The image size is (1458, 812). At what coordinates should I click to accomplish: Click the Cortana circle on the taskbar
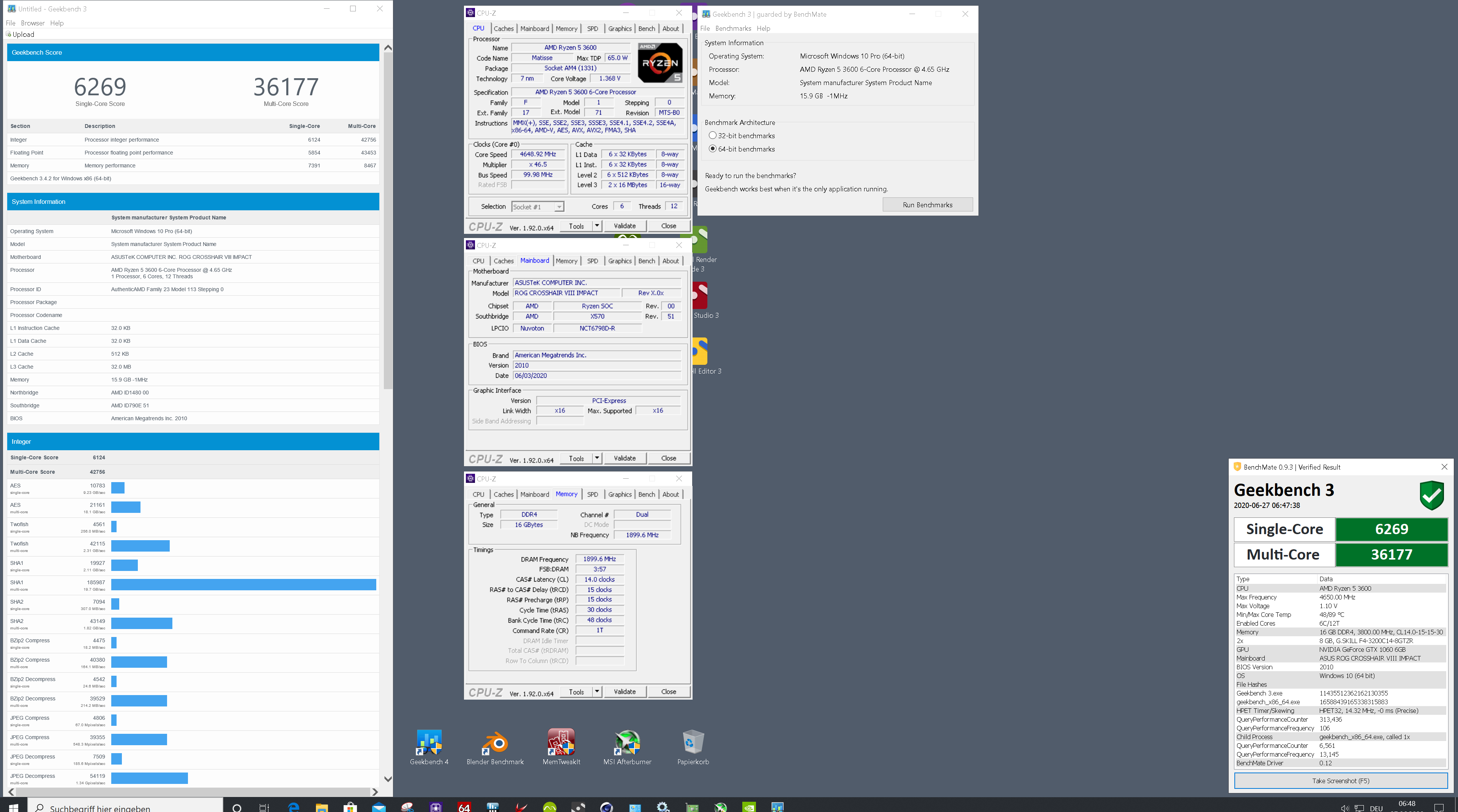click(x=237, y=807)
